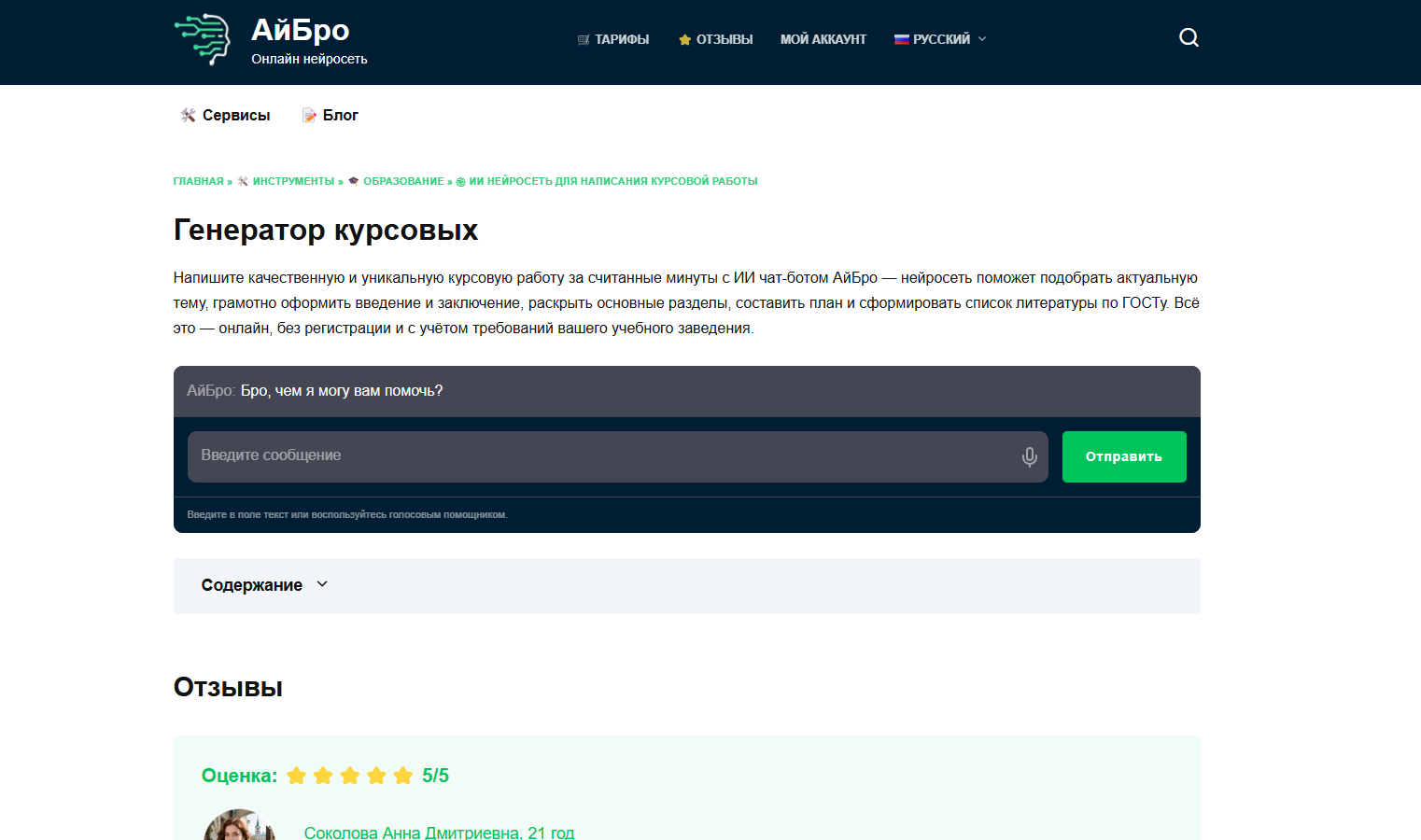The image size is (1421, 840).
Task: Click the star icon beside Отзывы
Action: pyautogui.click(x=684, y=40)
